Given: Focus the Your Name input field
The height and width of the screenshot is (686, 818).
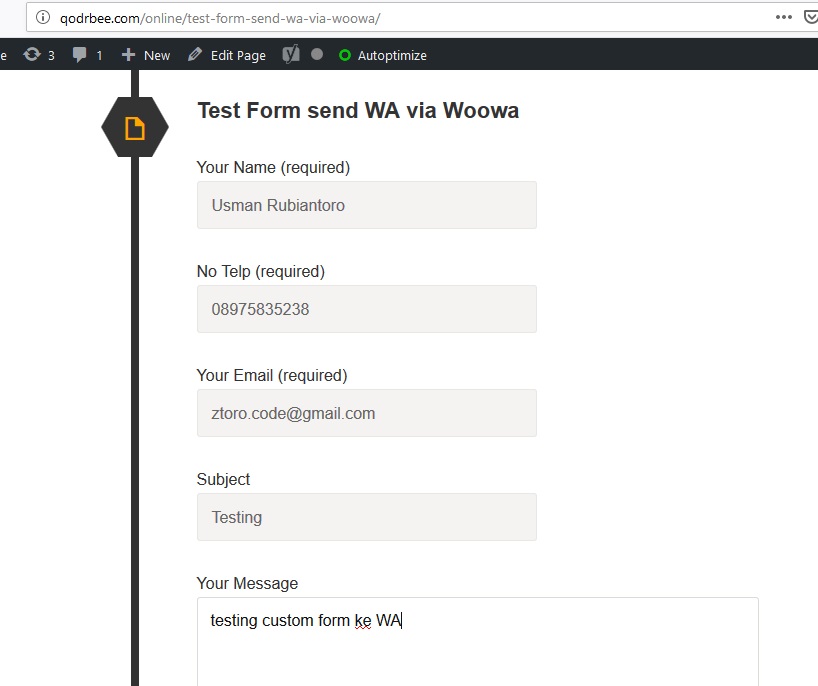Looking at the screenshot, I should point(367,205).
